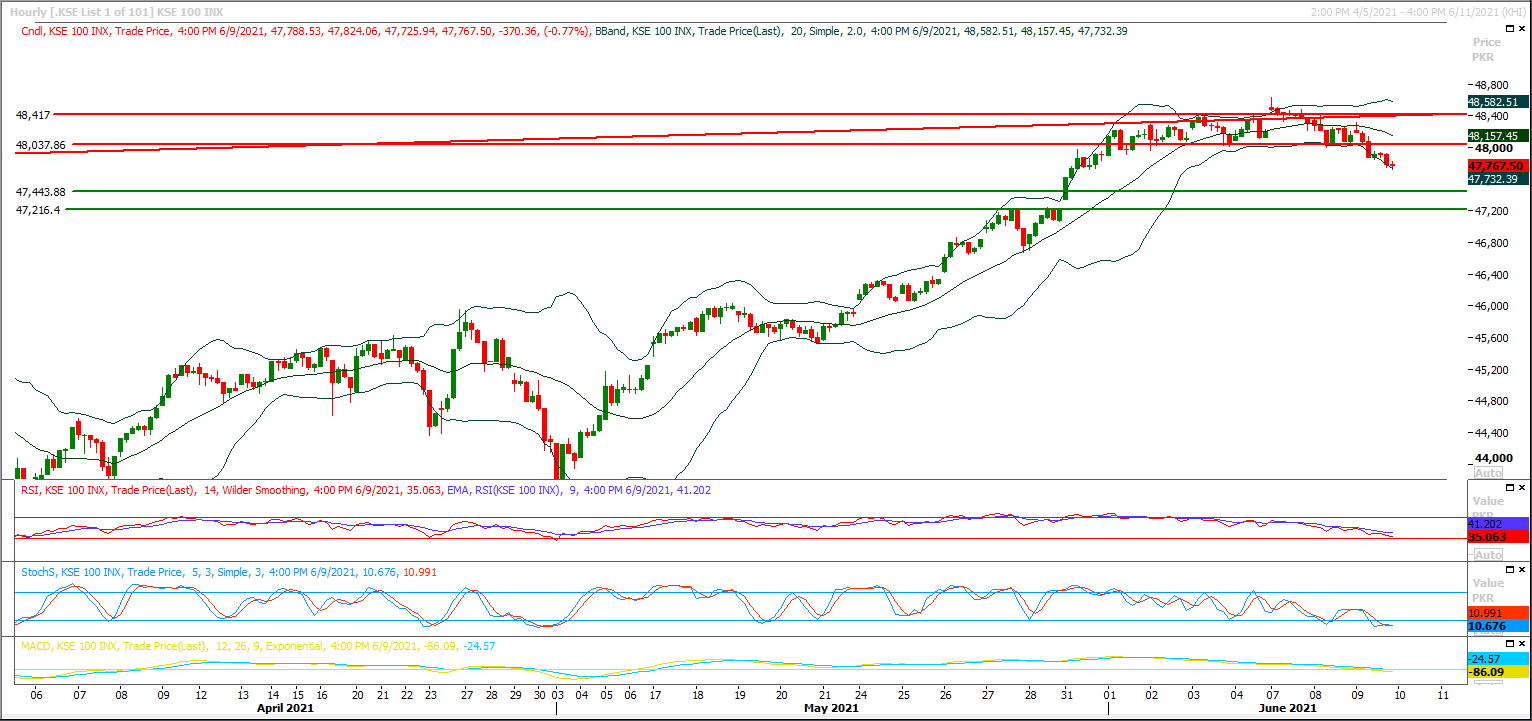Viewport: 1532px width, 721px height.
Task: Click the 10.991 stochastic value tag
Action: (1498, 612)
